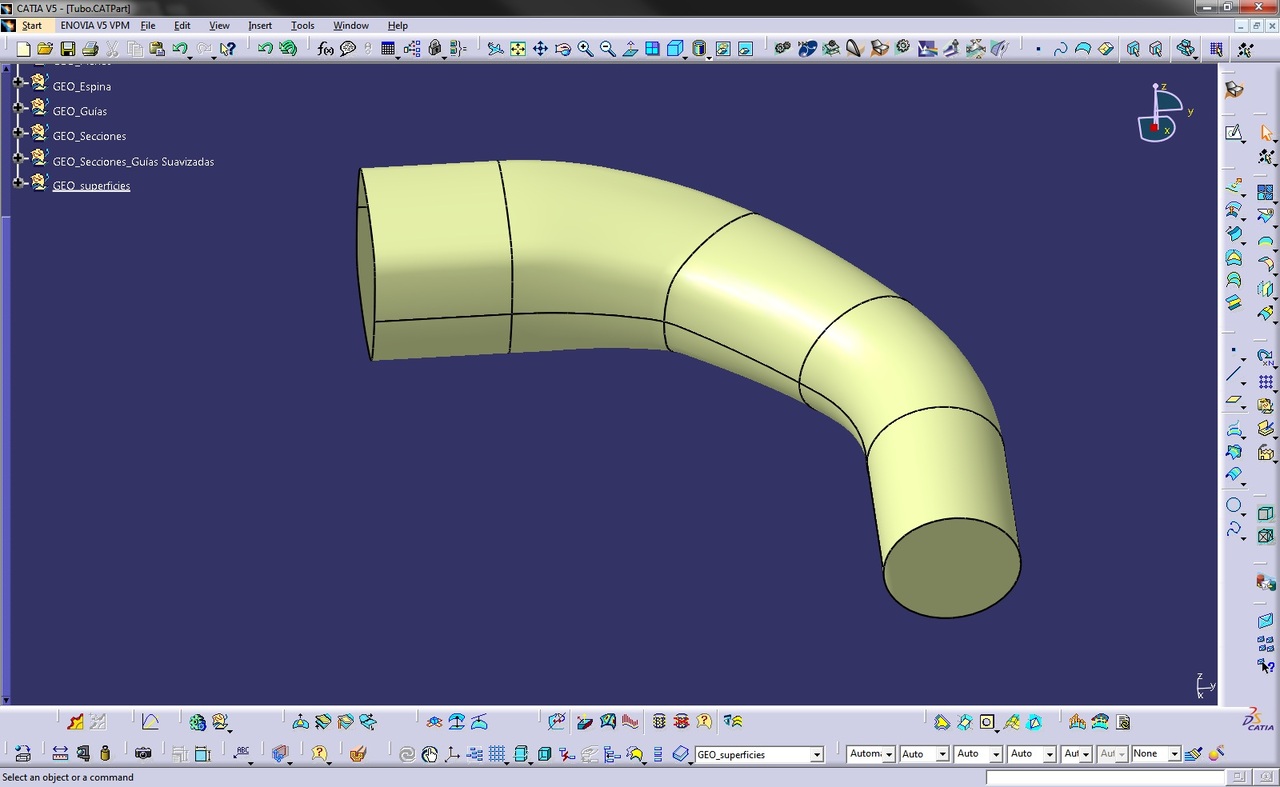The image size is (1280, 787).
Task: Select the Fly mode airplane icon
Action: tap(496, 48)
